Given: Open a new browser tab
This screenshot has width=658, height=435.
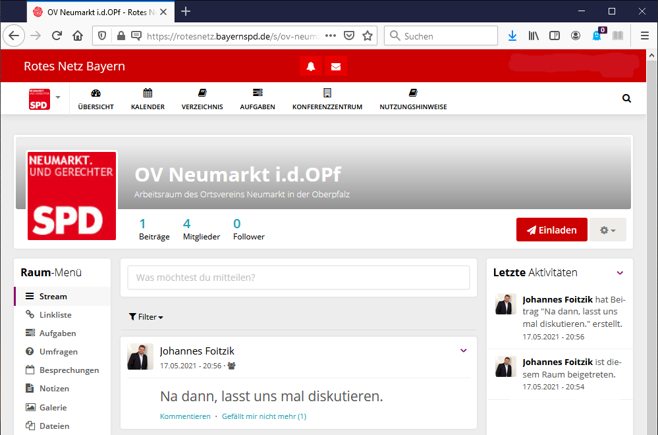Looking at the screenshot, I should click(185, 12).
